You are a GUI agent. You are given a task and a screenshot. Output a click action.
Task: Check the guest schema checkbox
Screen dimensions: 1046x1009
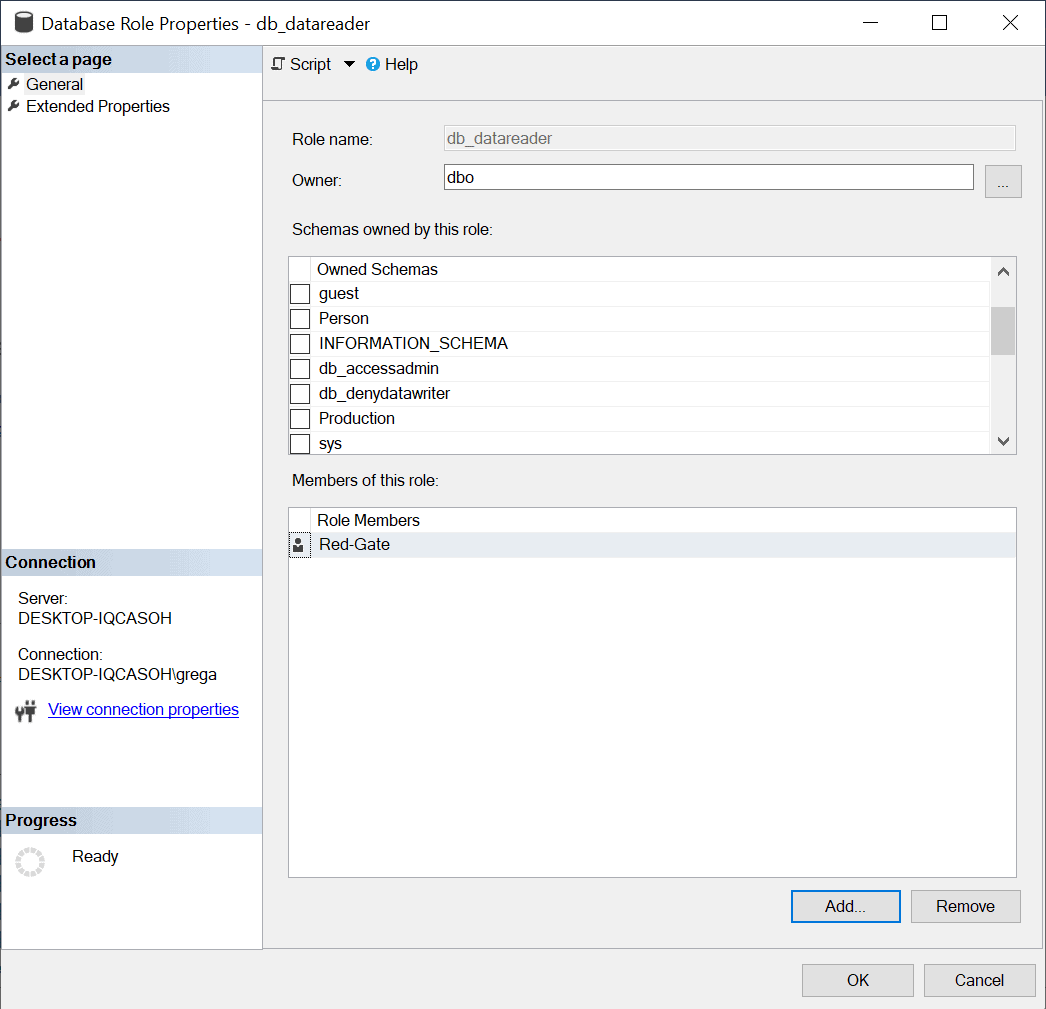(x=300, y=294)
